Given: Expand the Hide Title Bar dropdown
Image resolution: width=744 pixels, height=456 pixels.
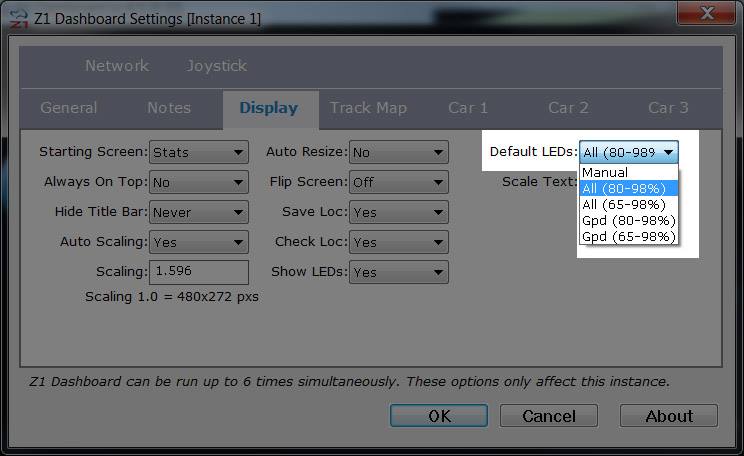Looking at the screenshot, I should pos(199,212).
